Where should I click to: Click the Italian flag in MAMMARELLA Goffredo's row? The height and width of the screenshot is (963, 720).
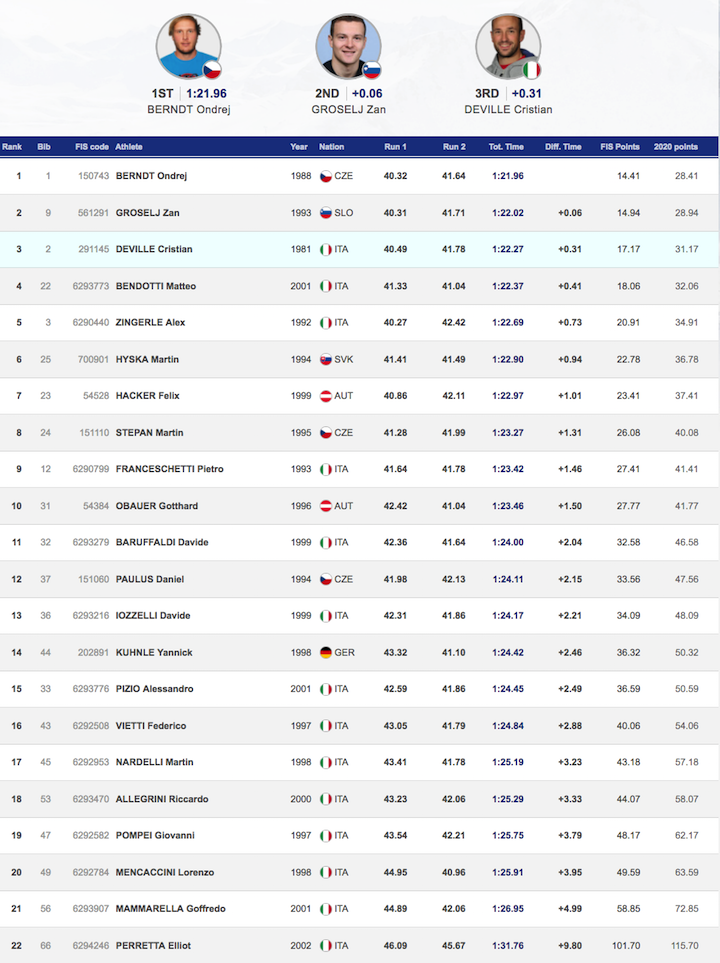click(x=326, y=909)
